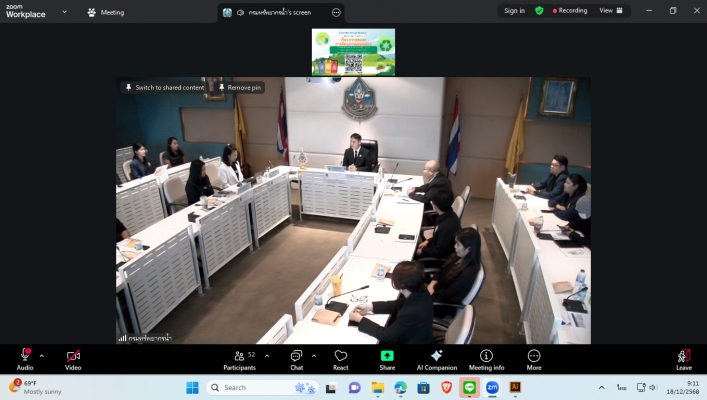Click Switch to shared content
This screenshot has width=707, height=400.
164,88
